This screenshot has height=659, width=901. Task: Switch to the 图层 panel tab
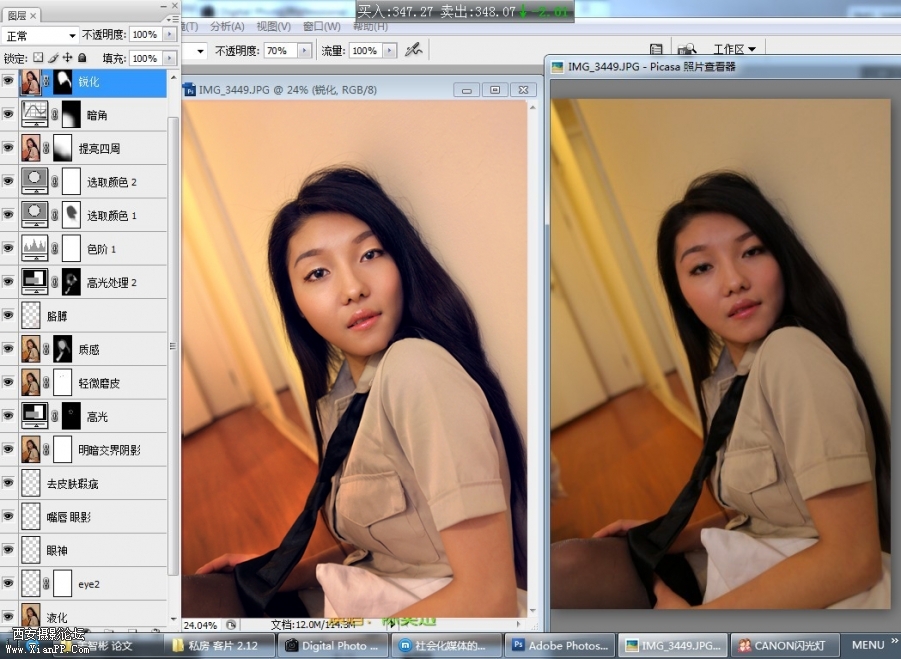tap(18, 16)
